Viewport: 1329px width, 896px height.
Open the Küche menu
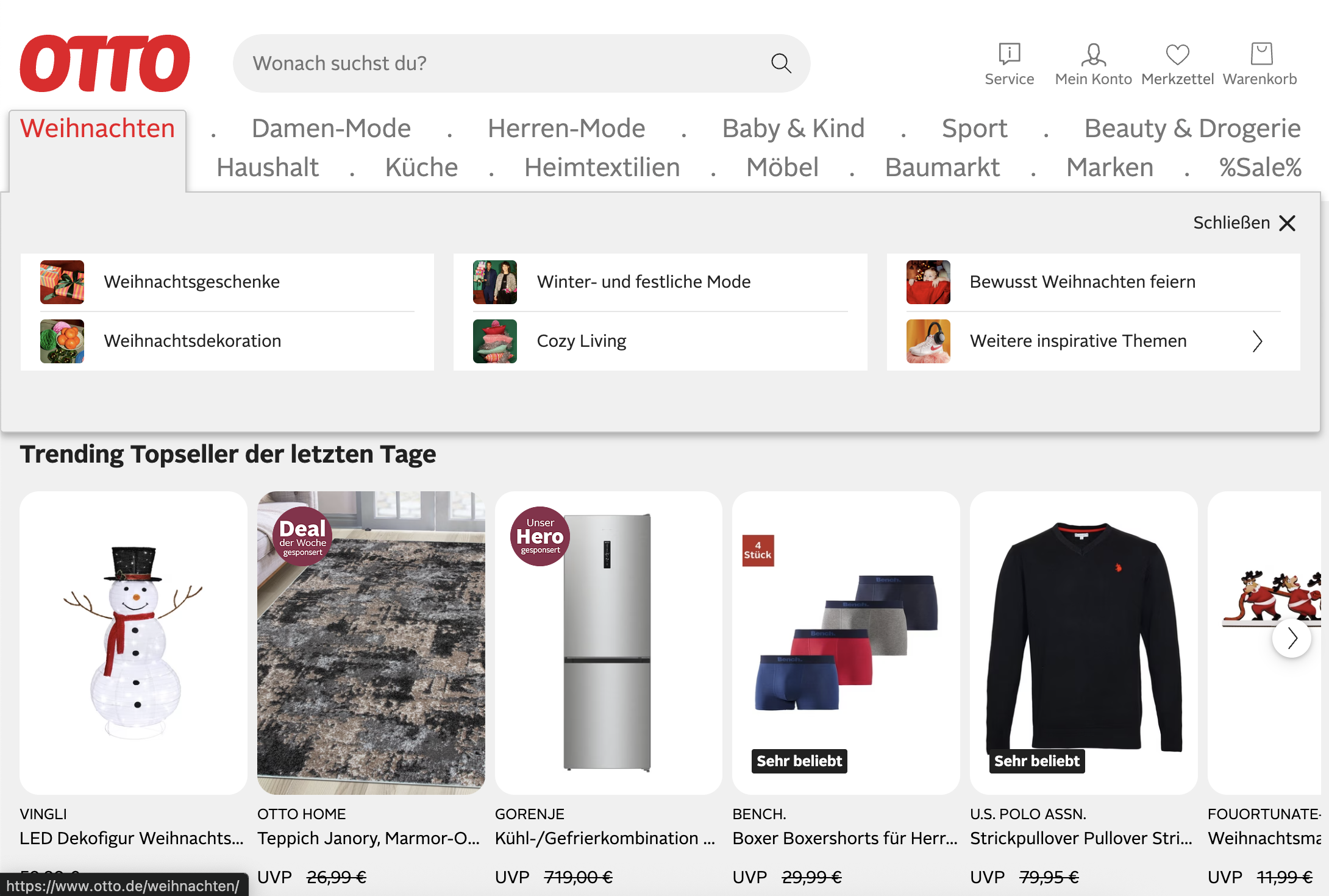click(421, 168)
